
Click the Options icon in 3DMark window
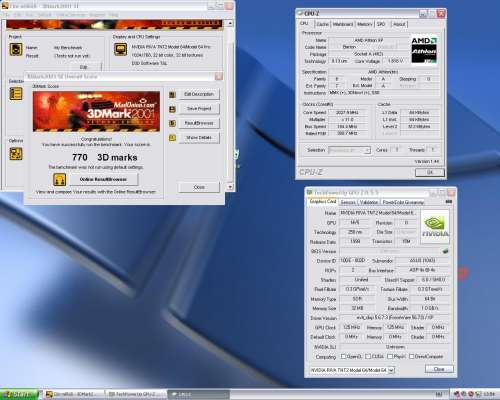16,154
